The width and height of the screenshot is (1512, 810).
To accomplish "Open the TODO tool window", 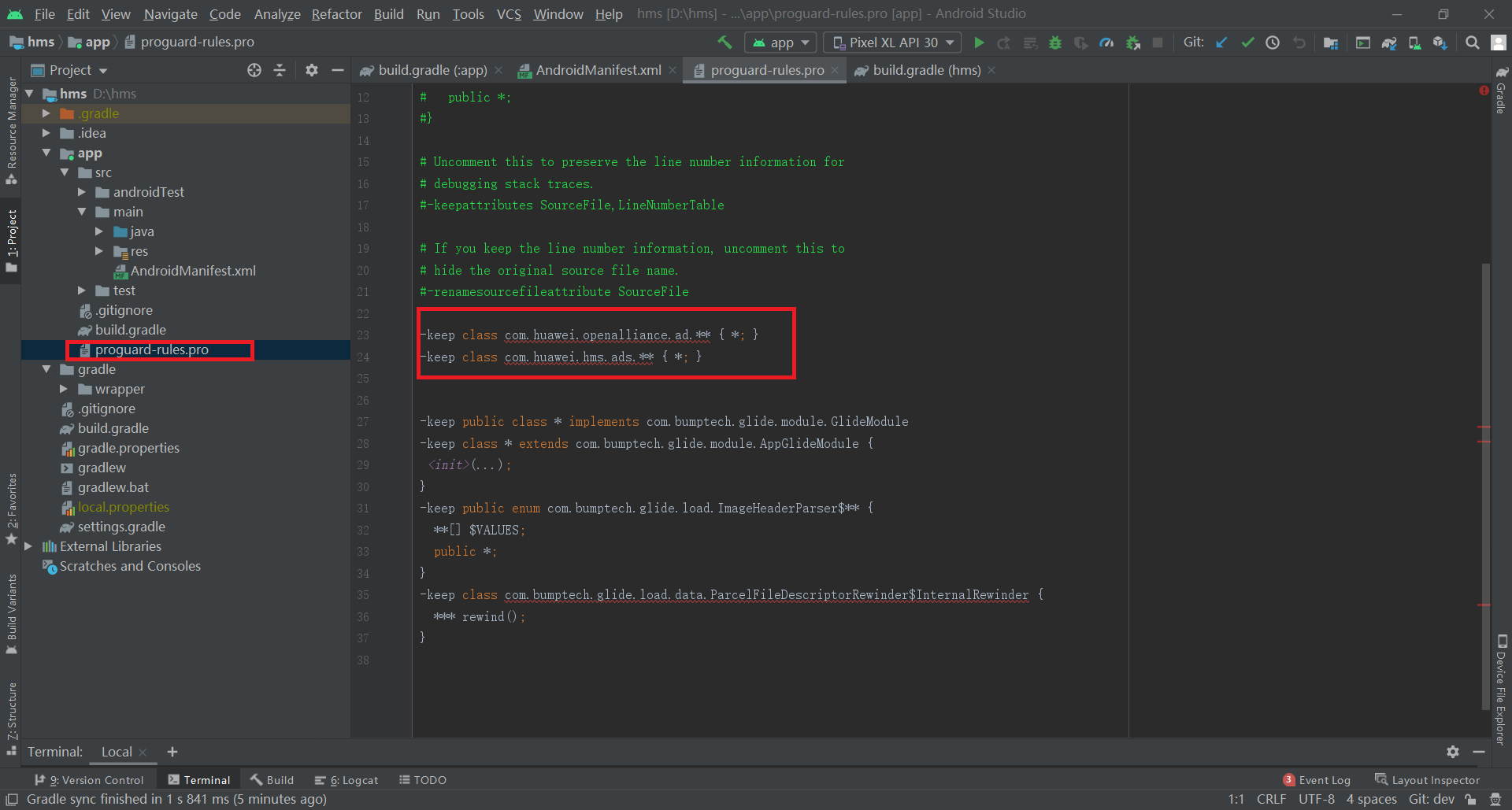I will coord(423,780).
